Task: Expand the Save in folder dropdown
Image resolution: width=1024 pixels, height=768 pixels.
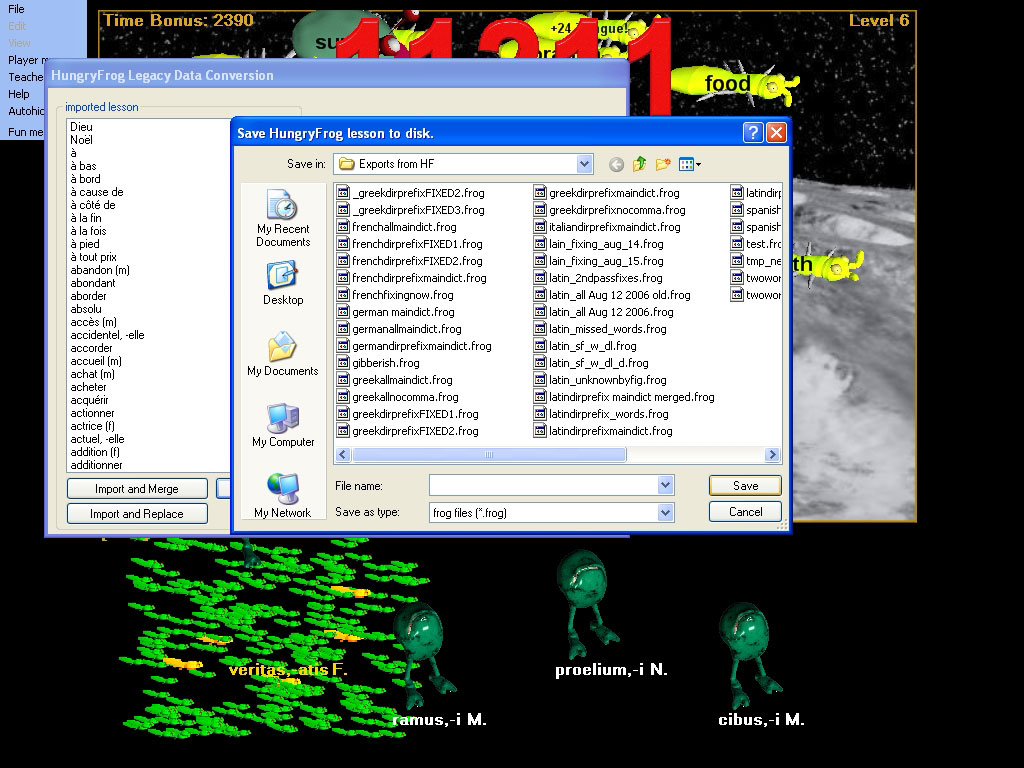Action: (x=585, y=164)
